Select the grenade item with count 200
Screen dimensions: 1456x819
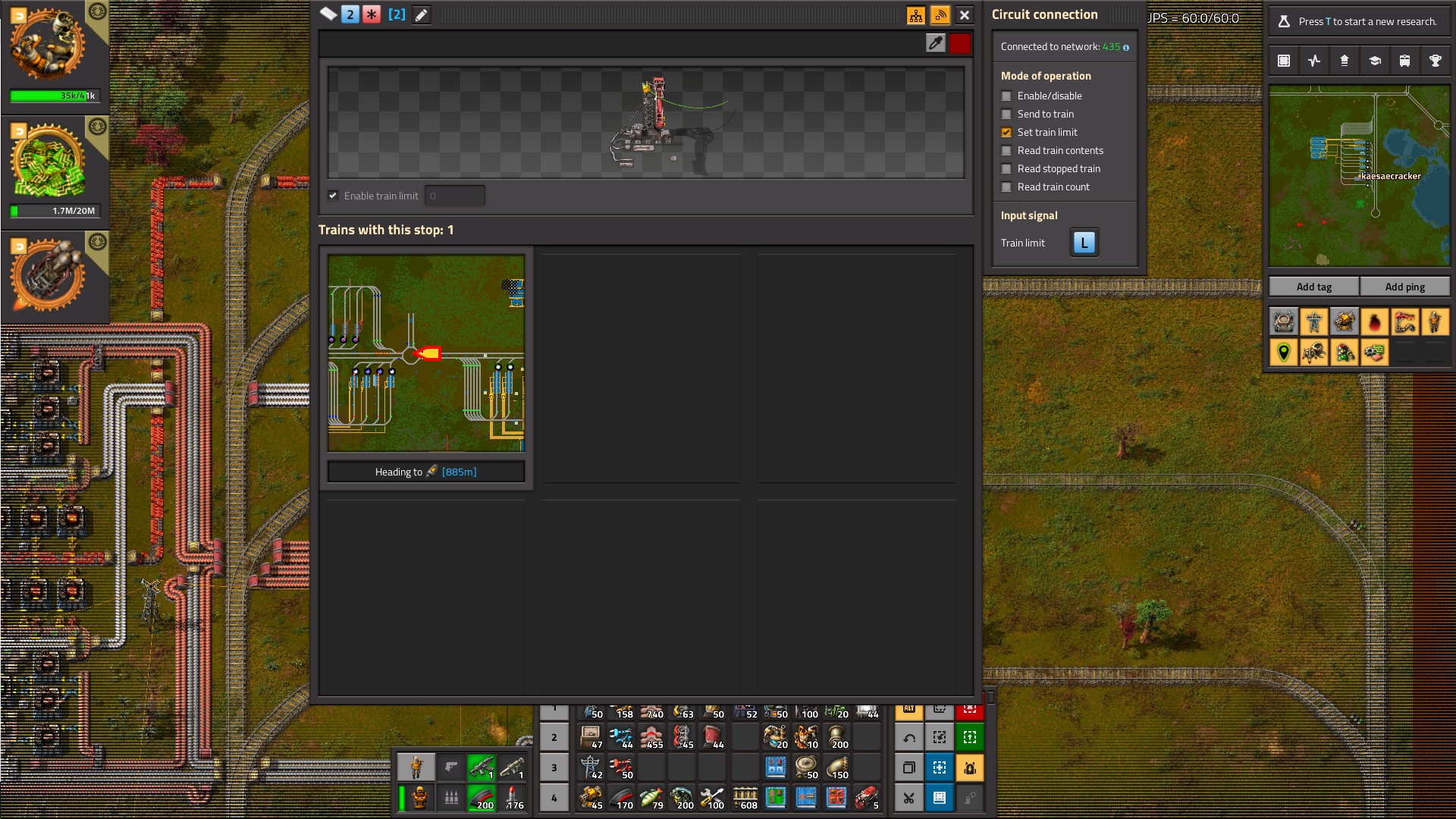pos(682,798)
